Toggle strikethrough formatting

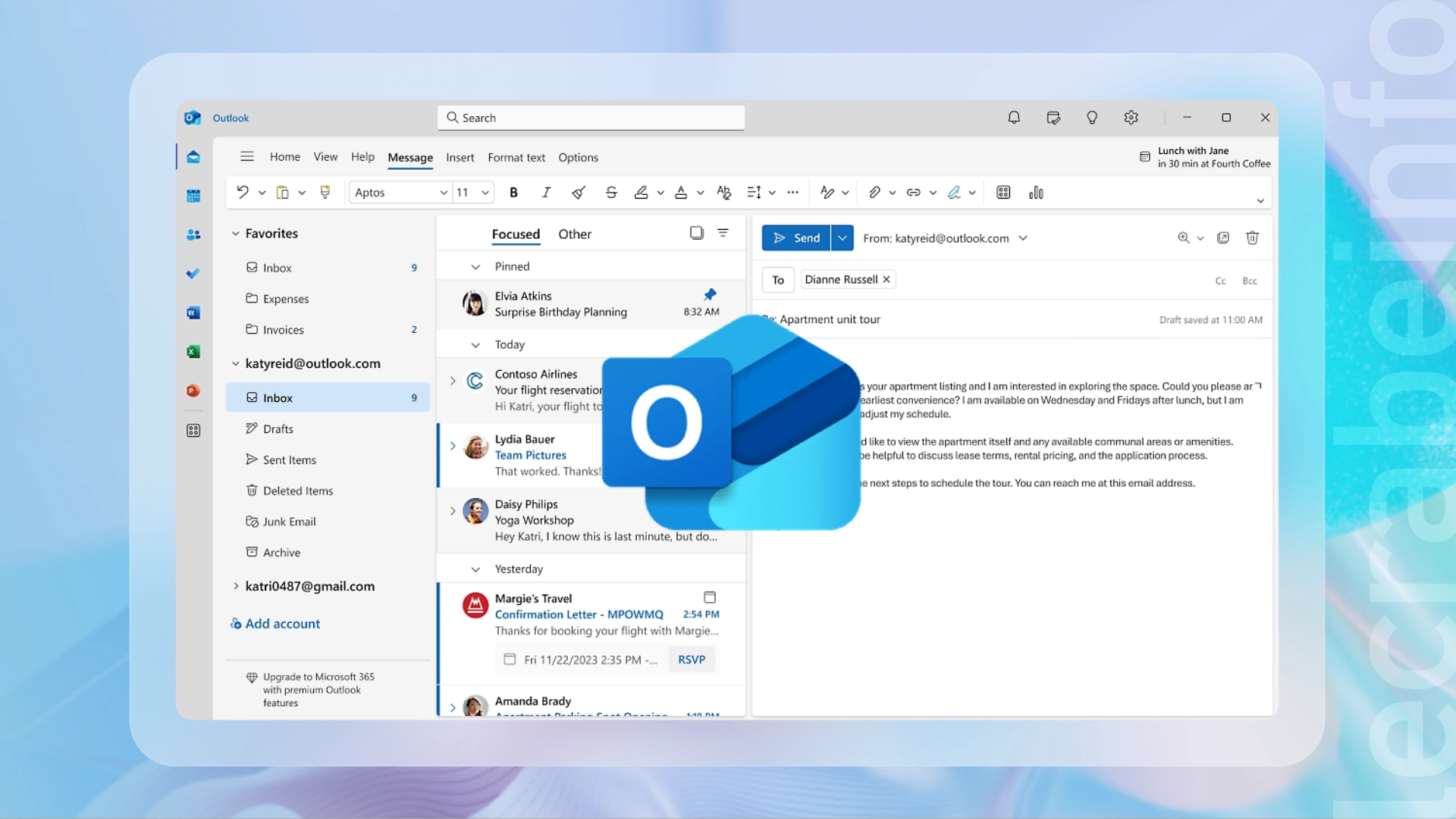[x=611, y=193]
